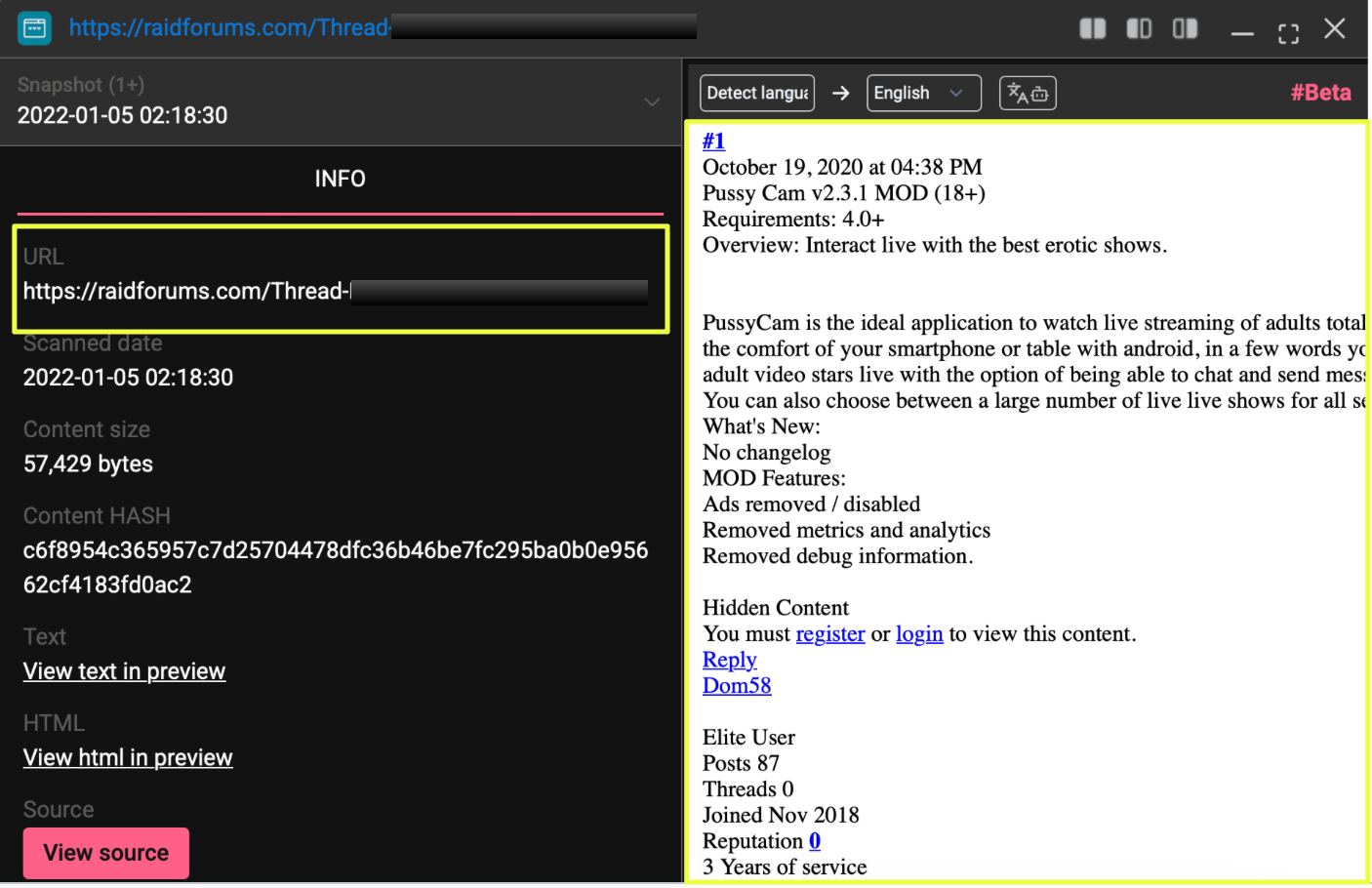Select the layout icon with left panel filled

pyautogui.click(x=1139, y=29)
